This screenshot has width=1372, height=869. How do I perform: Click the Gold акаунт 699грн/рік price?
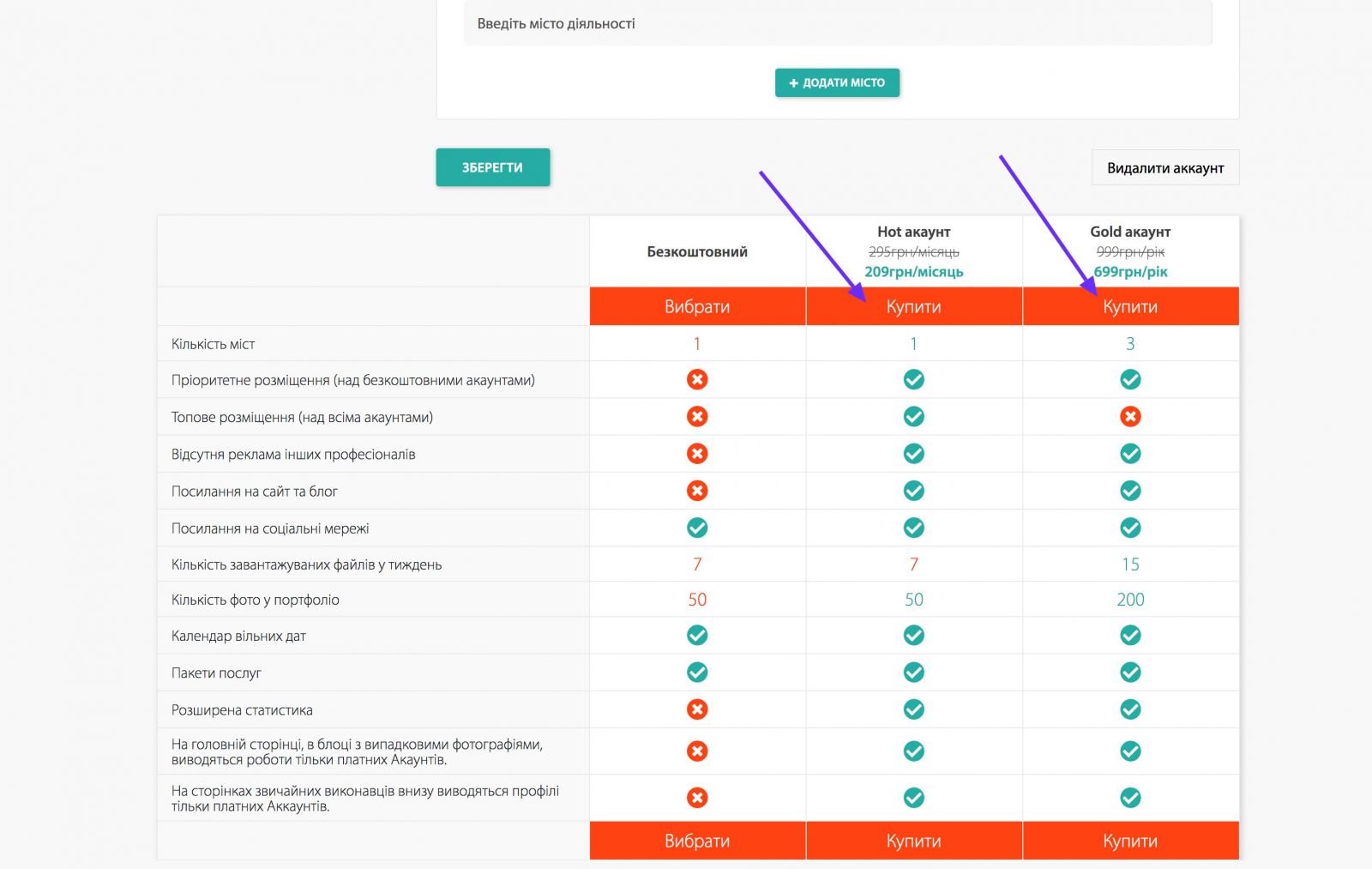click(x=1130, y=272)
